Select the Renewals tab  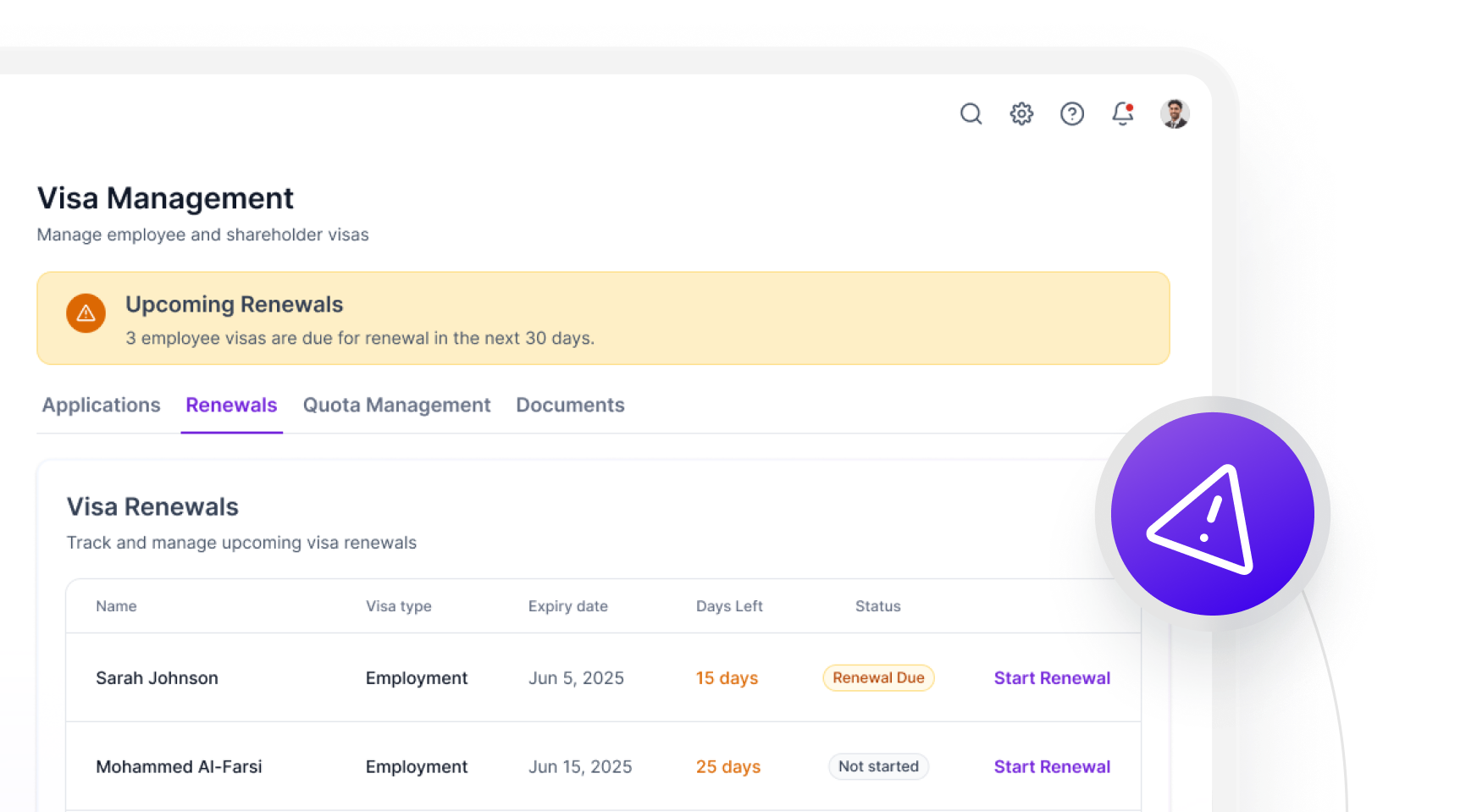(x=231, y=406)
